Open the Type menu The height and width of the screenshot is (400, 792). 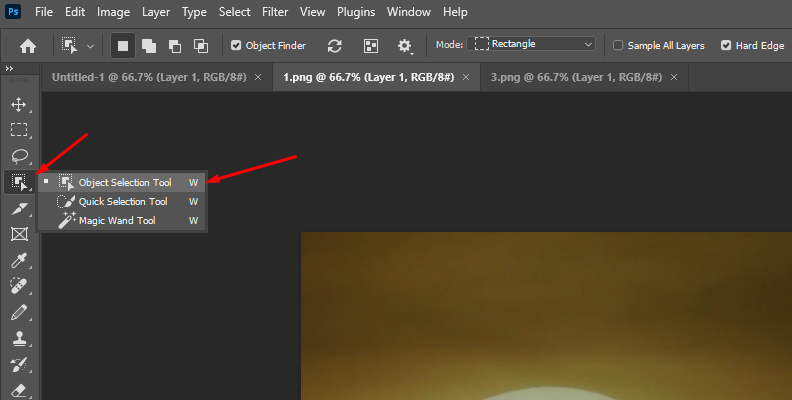[194, 12]
